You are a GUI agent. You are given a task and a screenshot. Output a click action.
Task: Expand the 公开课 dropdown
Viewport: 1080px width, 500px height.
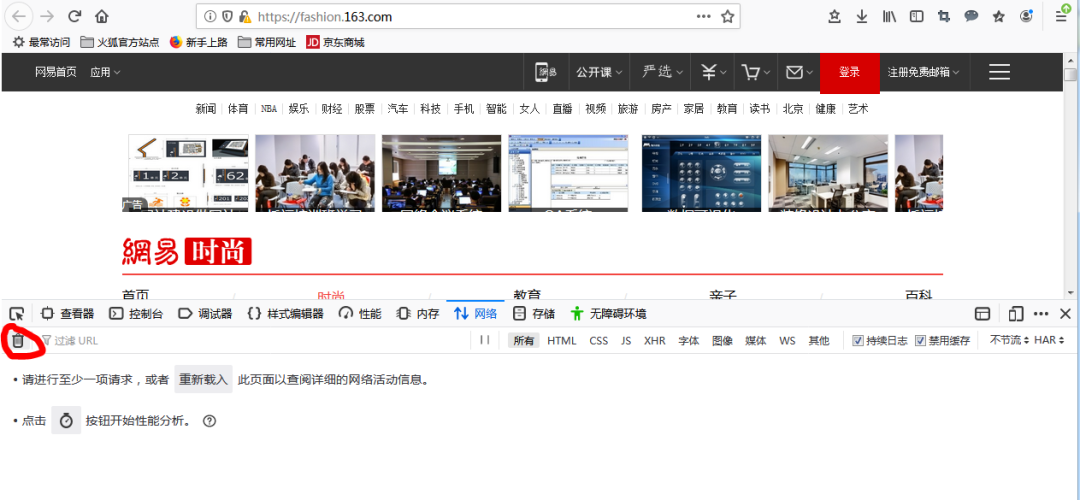tap(599, 72)
